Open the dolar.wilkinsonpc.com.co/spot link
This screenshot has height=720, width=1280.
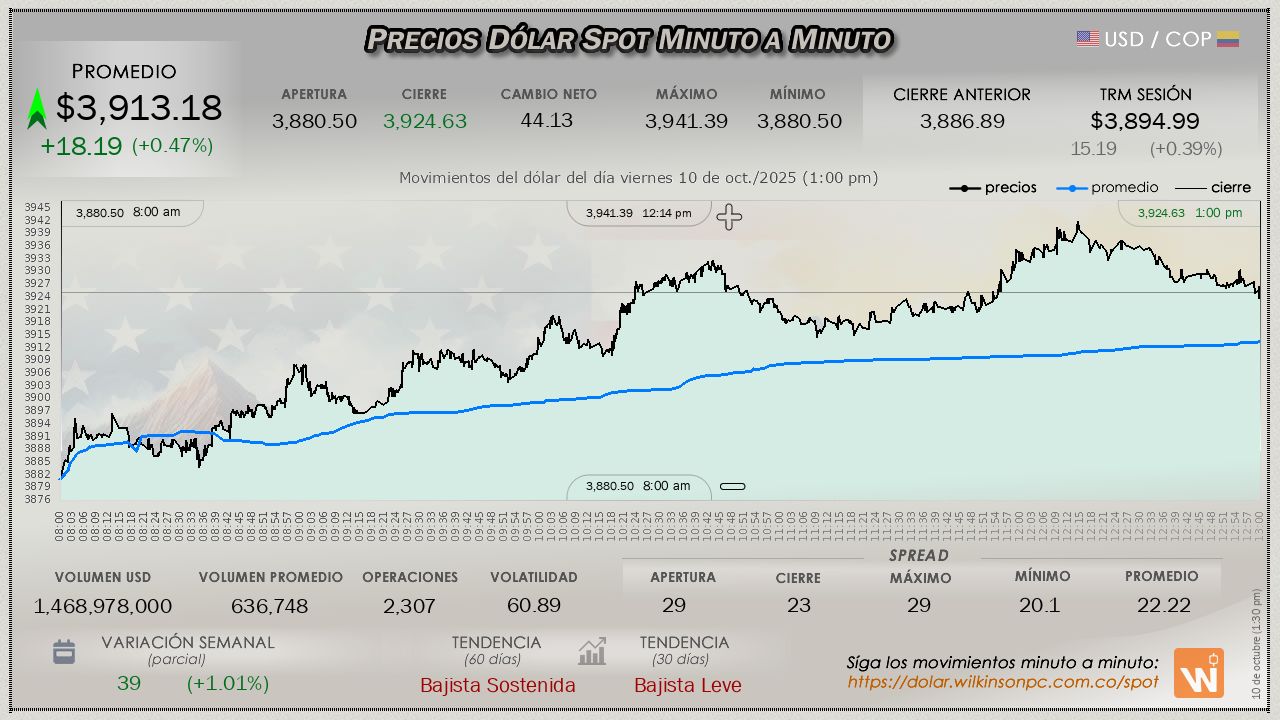(x=1003, y=682)
